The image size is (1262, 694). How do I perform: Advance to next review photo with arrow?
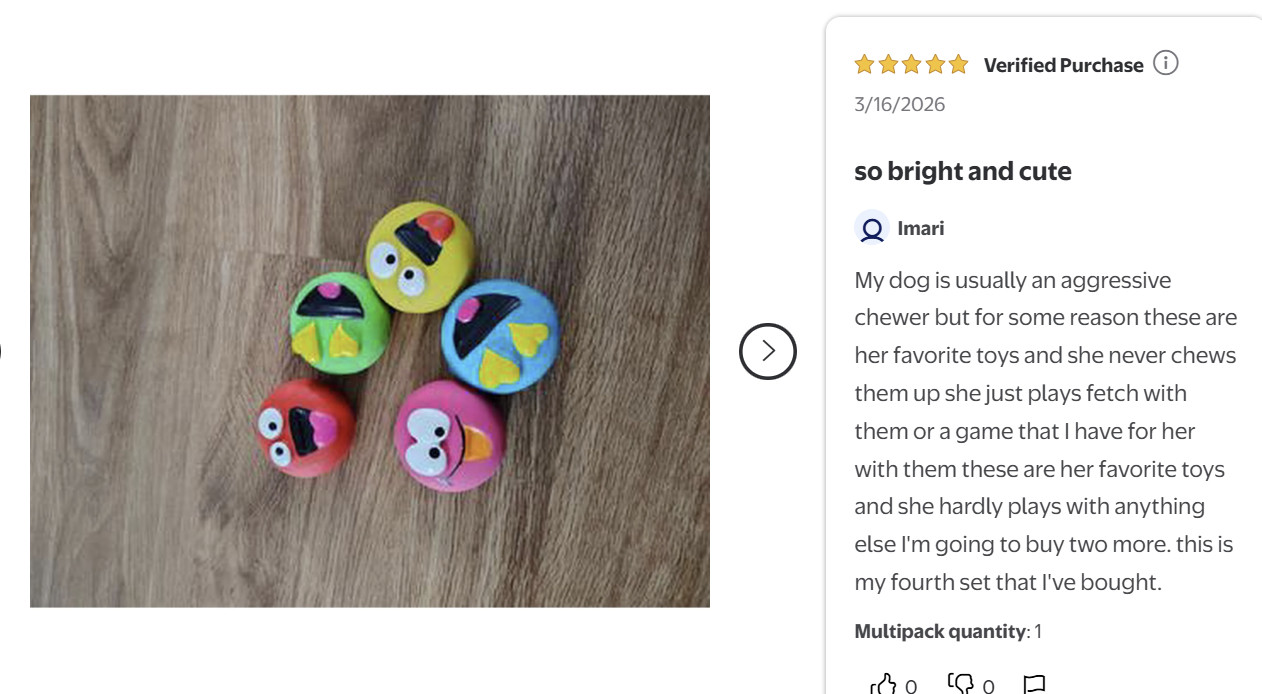tap(768, 351)
